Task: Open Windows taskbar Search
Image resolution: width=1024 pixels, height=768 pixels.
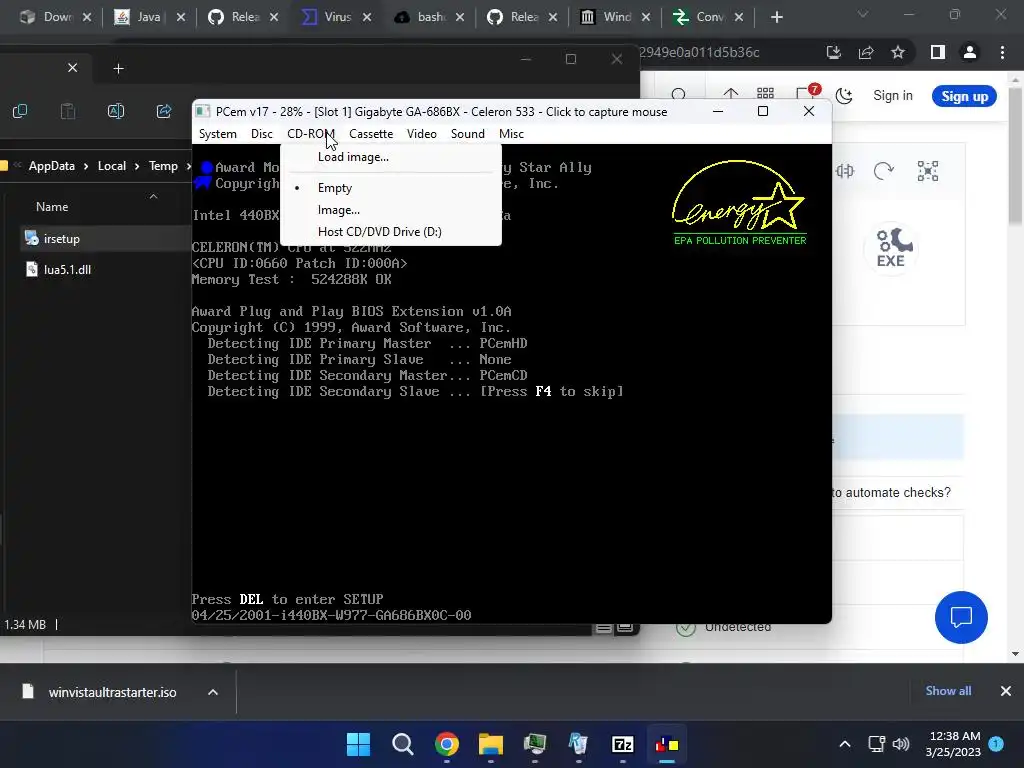Action: pyautogui.click(x=402, y=744)
